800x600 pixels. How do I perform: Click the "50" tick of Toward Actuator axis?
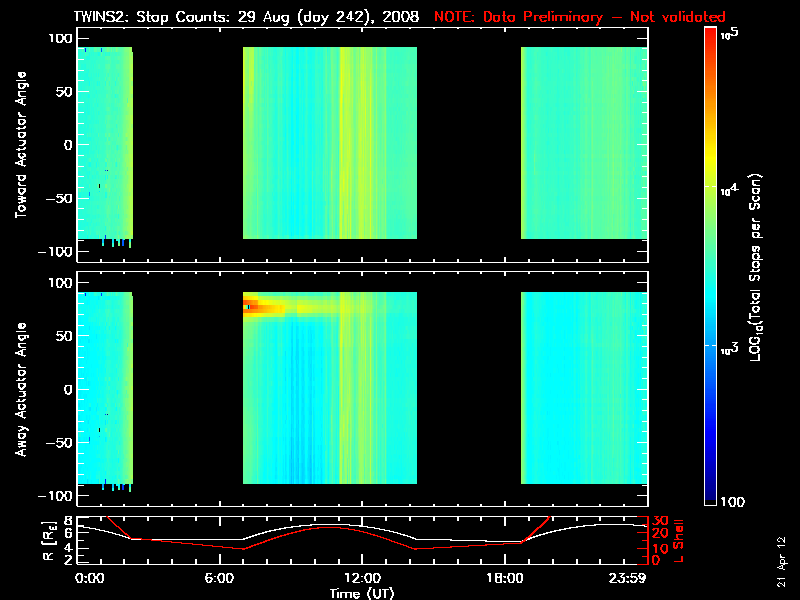pyautogui.click(x=65, y=92)
